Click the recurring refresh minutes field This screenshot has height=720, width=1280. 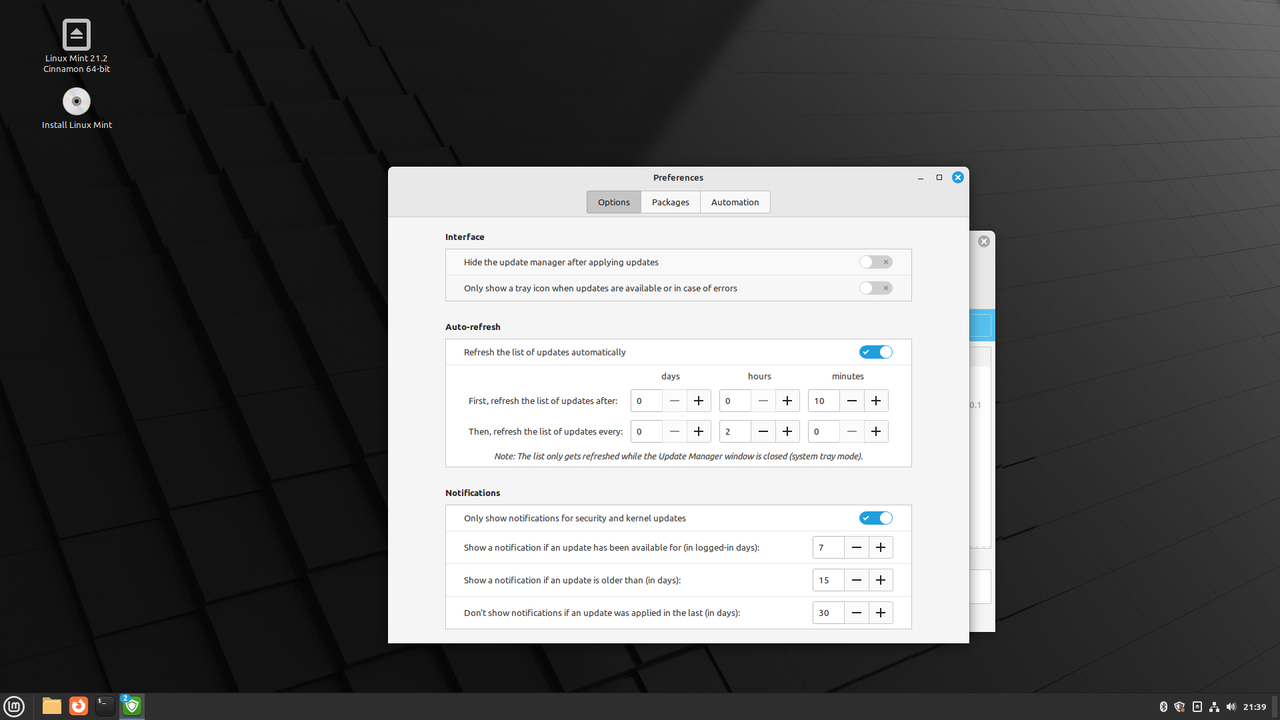coord(823,432)
